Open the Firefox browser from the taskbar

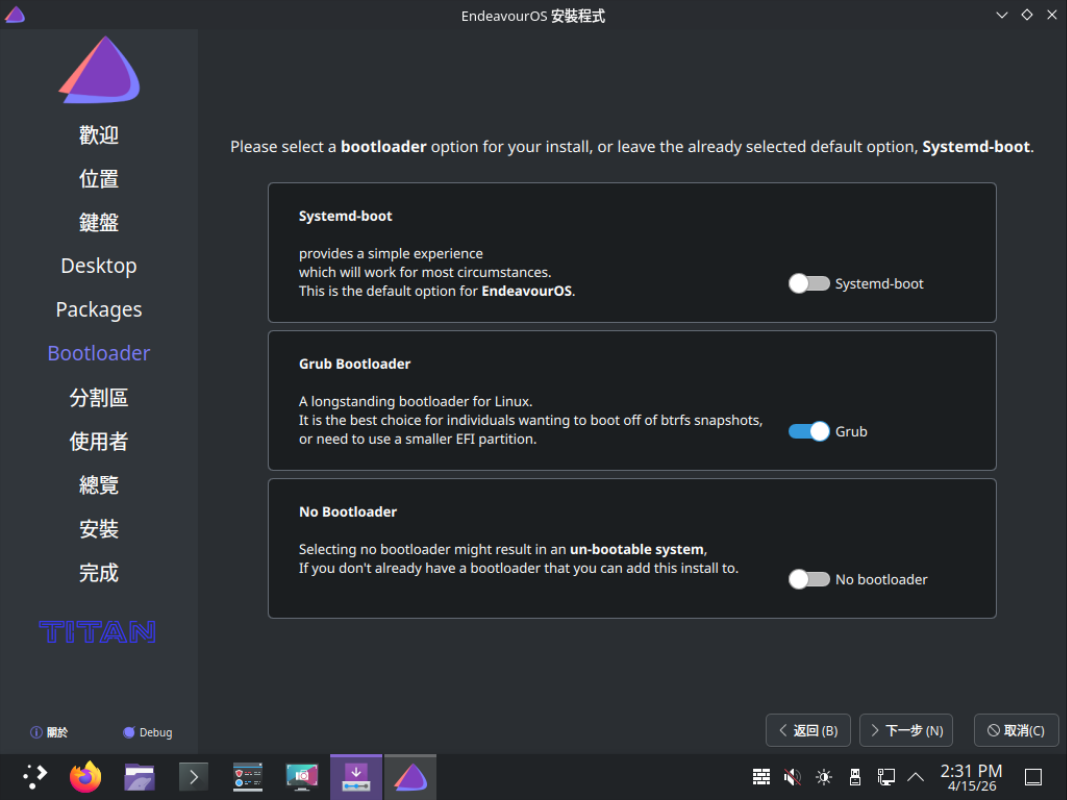click(x=86, y=777)
